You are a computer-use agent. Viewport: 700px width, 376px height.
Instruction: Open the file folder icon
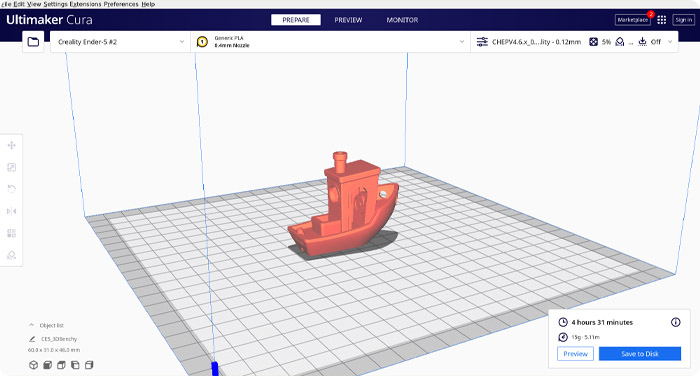click(x=33, y=42)
